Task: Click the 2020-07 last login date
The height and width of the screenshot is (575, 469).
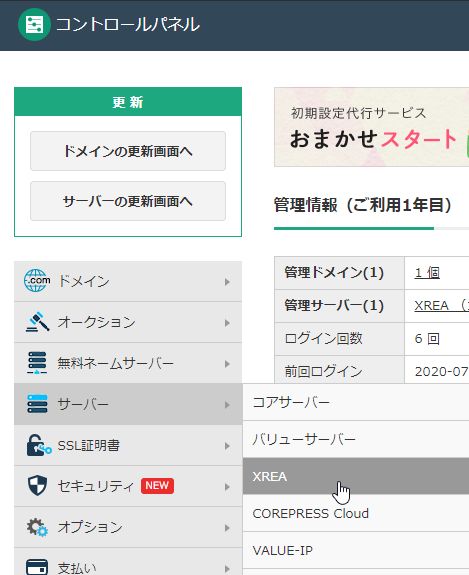Action: (441, 371)
